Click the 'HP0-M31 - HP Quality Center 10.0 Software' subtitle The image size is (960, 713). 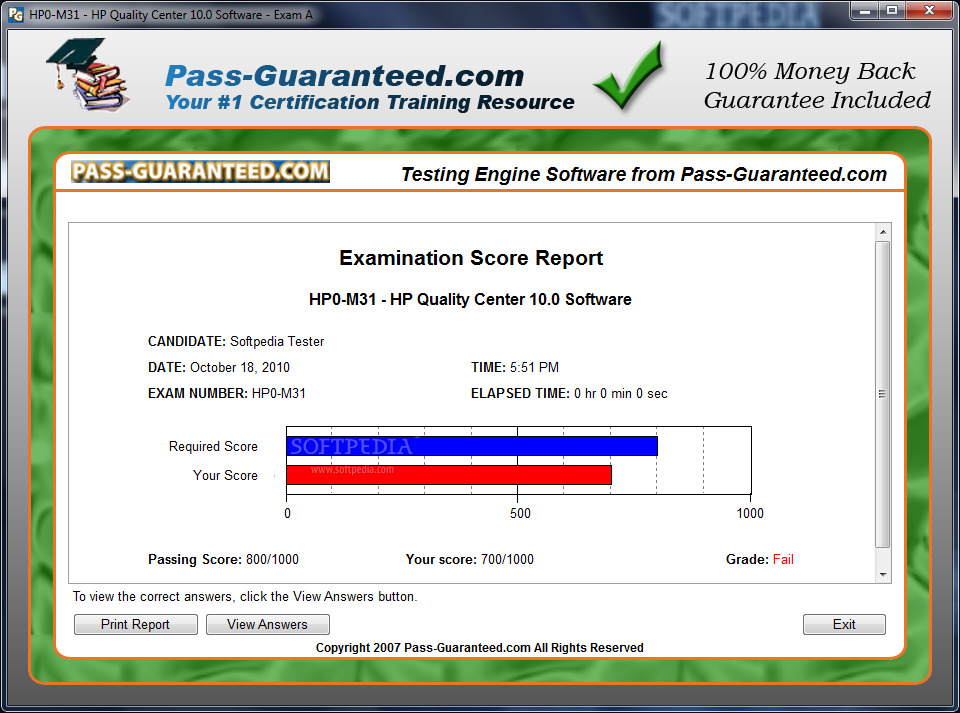pos(470,299)
